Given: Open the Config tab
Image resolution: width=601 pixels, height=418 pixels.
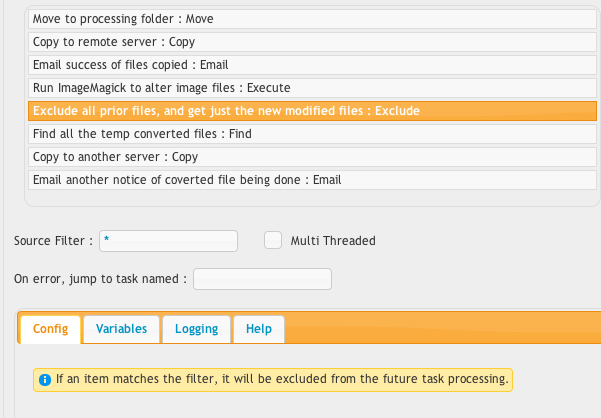Looking at the screenshot, I should click(51, 329).
